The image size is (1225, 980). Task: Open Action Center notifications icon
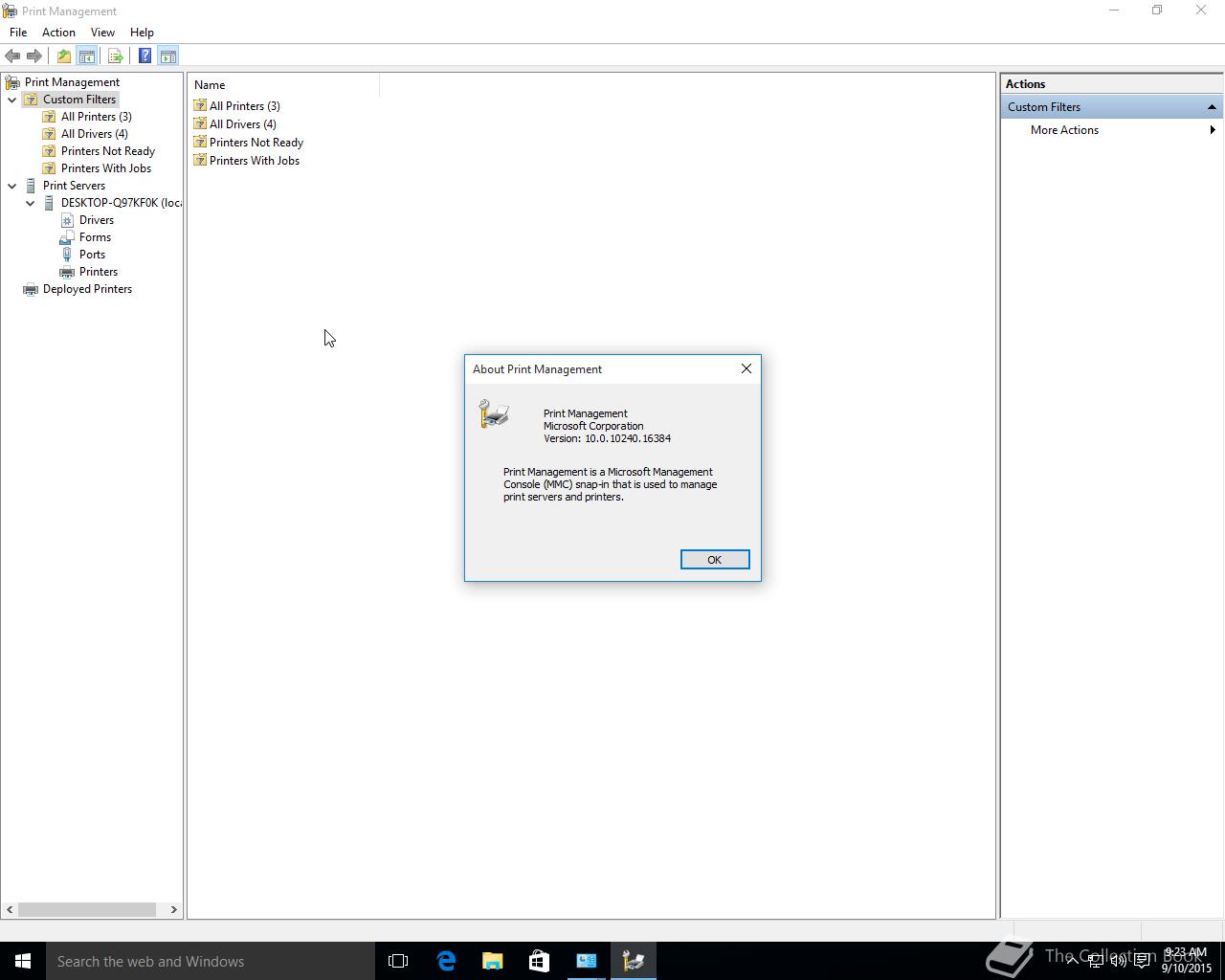coord(1142,961)
